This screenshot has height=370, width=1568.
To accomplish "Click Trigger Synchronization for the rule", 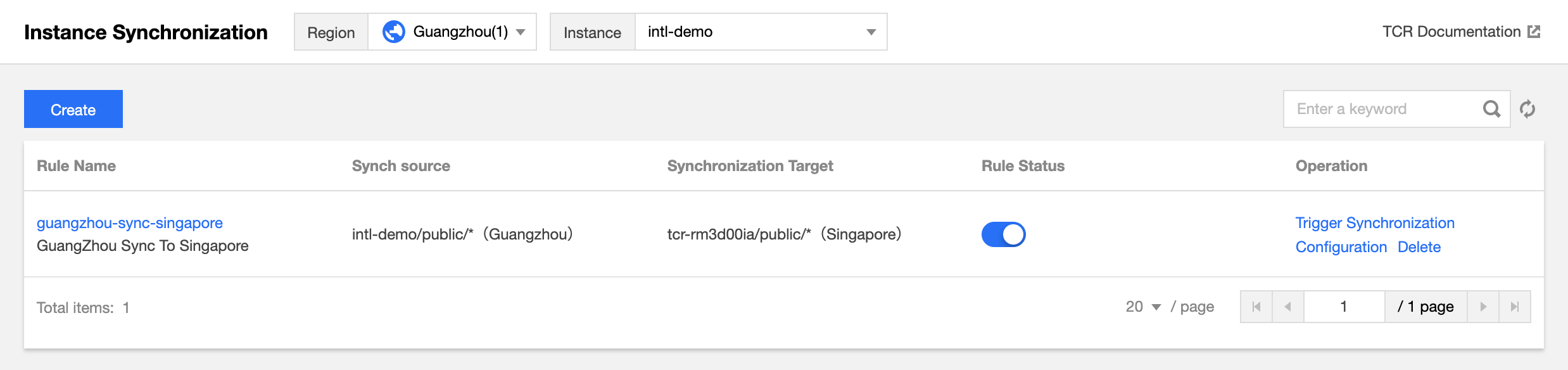I will pyautogui.click(x=1375, y=223).
